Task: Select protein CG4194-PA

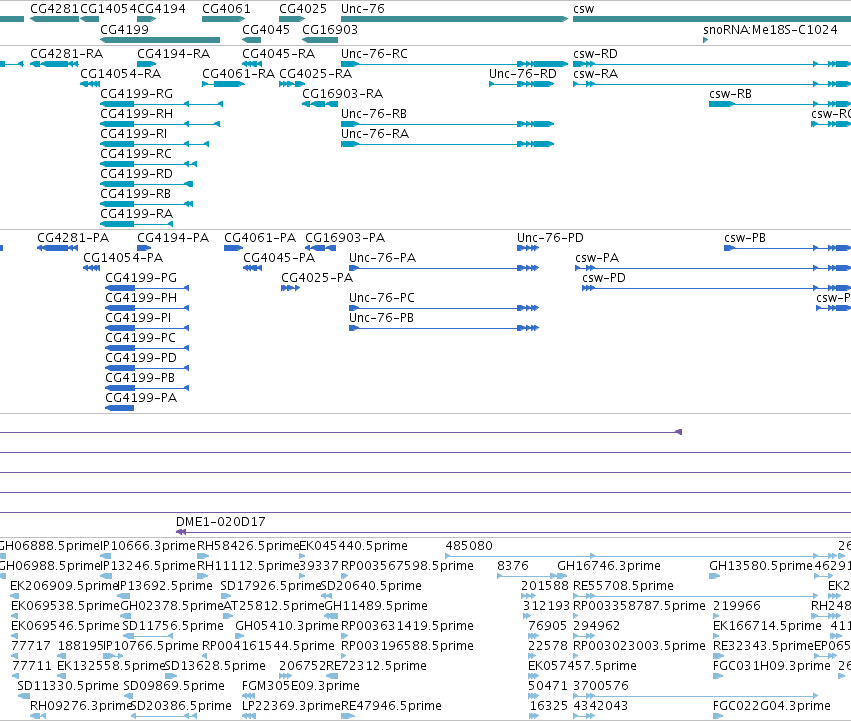Action: (173, 238)
